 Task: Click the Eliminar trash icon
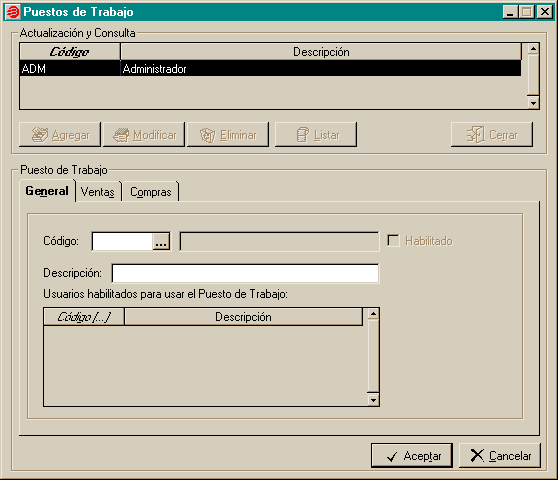[207, 135]
